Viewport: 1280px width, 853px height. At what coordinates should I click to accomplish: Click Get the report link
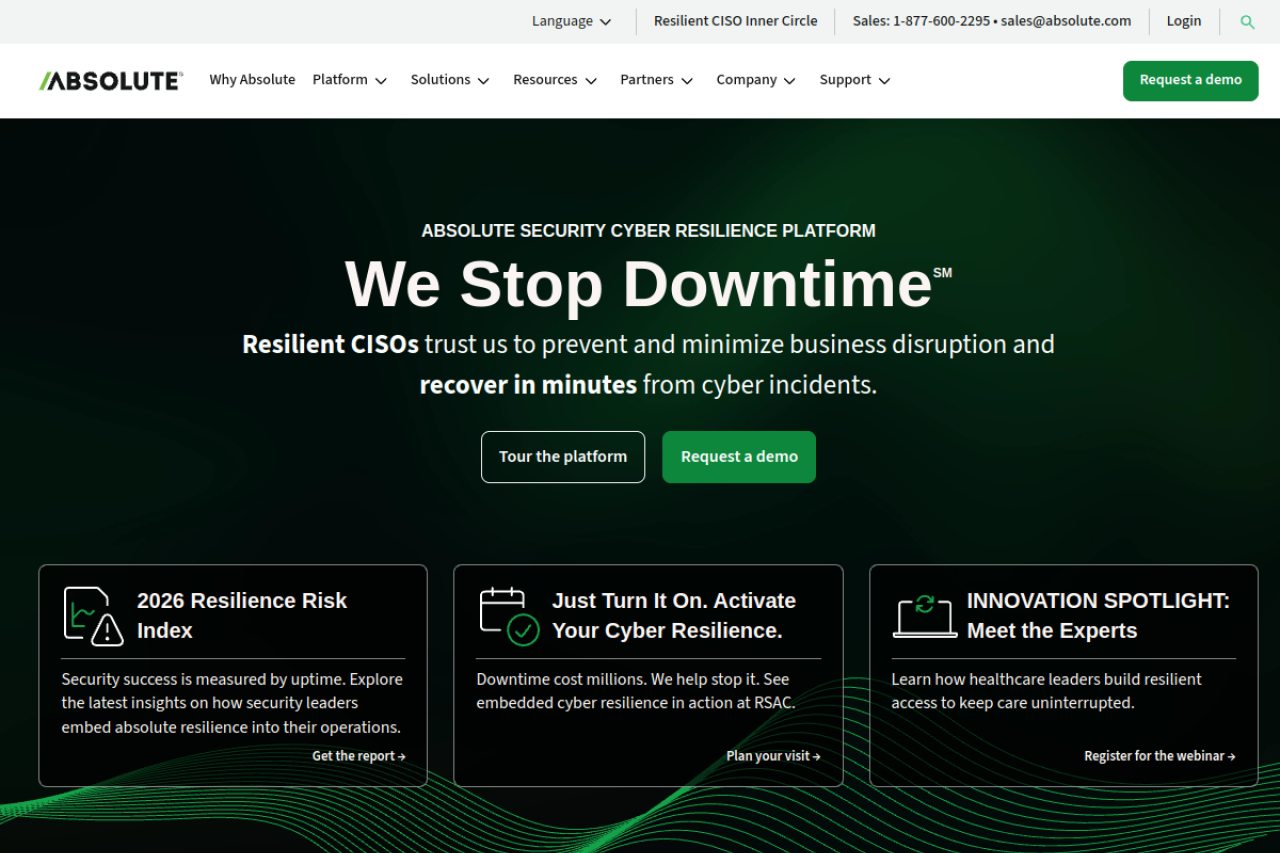click(x=358, y=756)
